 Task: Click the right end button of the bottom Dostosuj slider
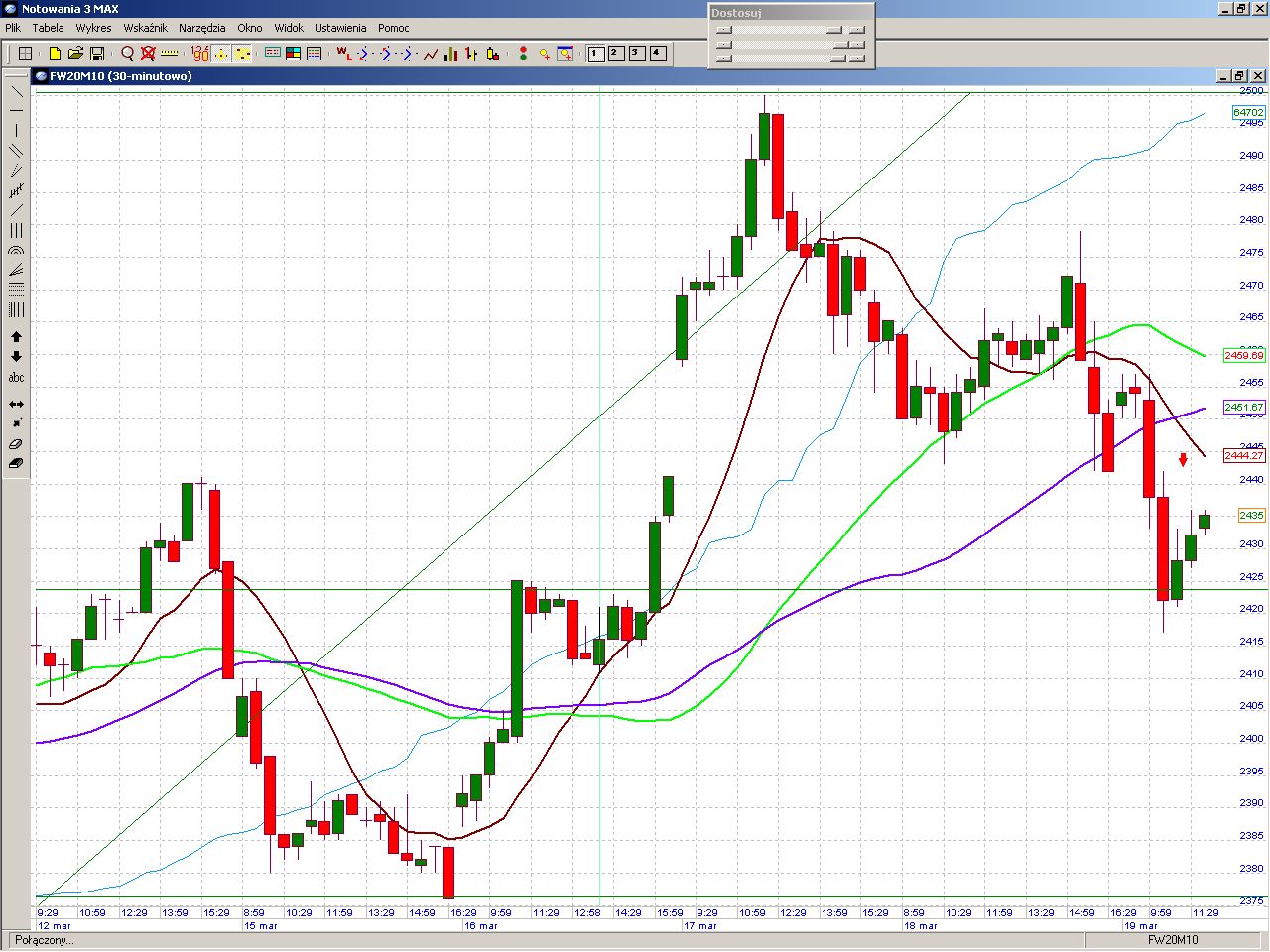click(x=857, y=58)
